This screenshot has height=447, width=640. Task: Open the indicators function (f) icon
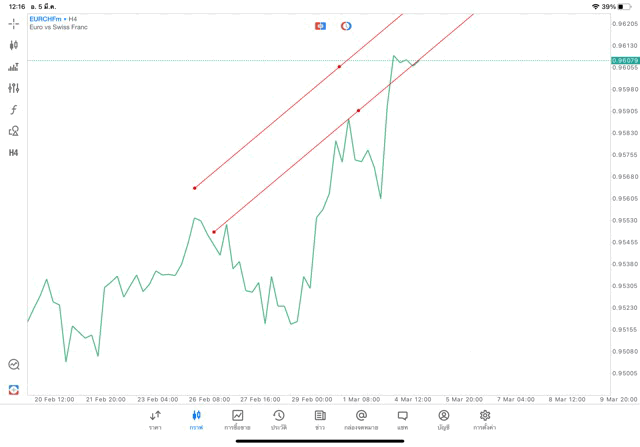[x=14, y=110]
